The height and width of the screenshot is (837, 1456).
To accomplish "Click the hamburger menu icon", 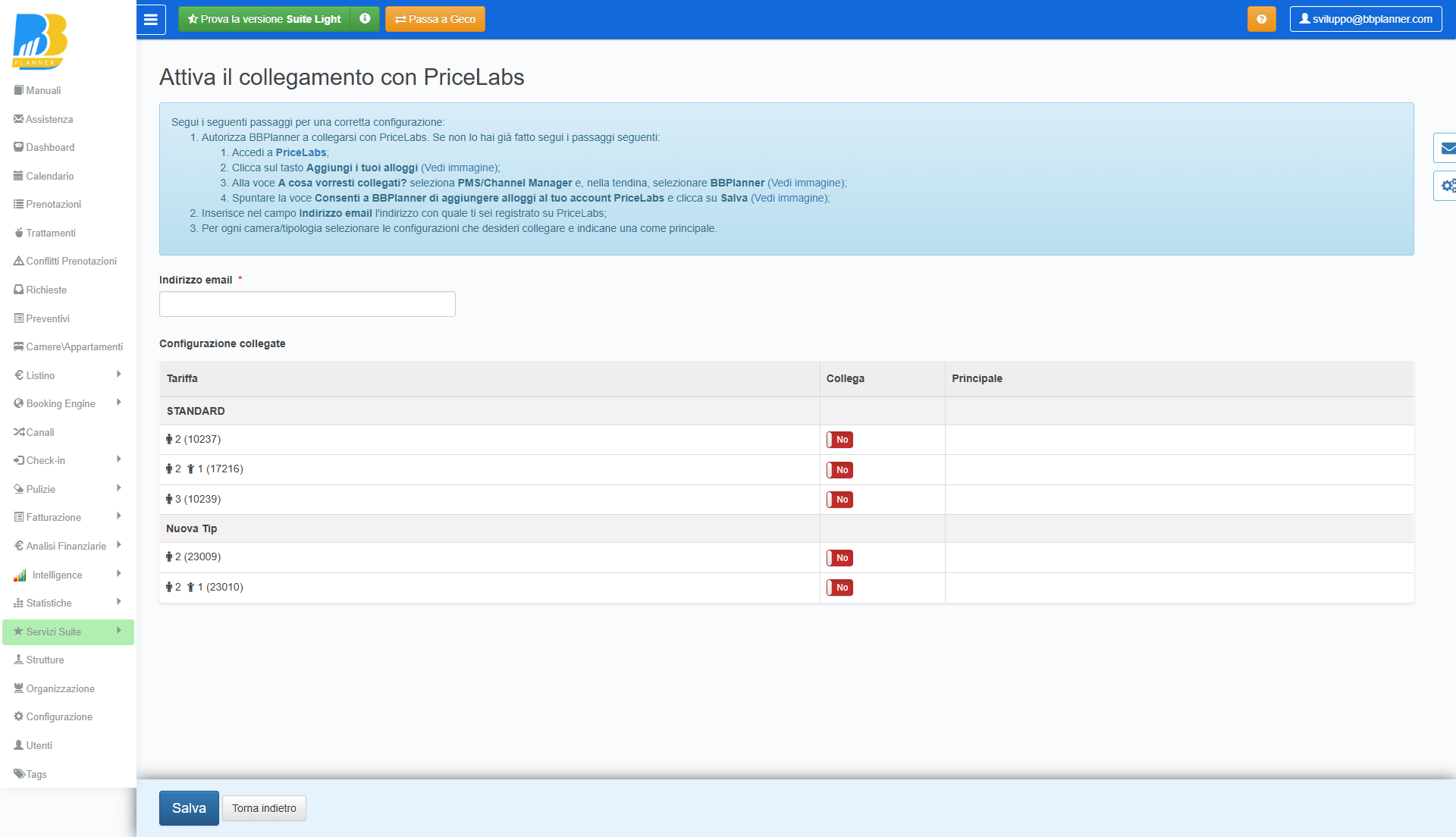I will [x=151, y=19].
